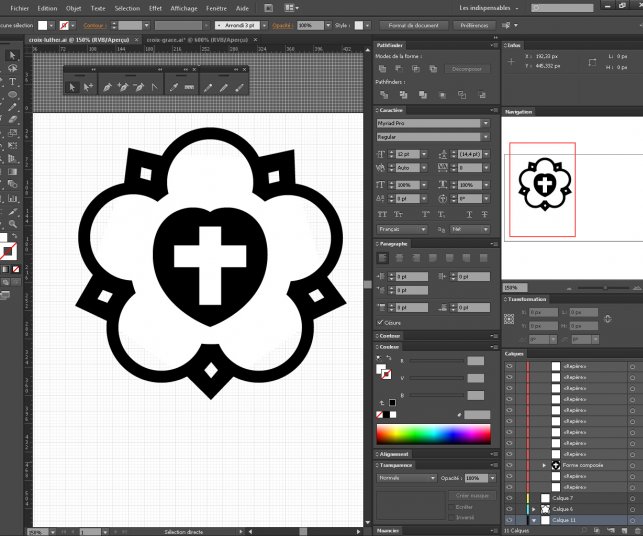Hide Calque 6 with its eye icon

coord(509,509)
